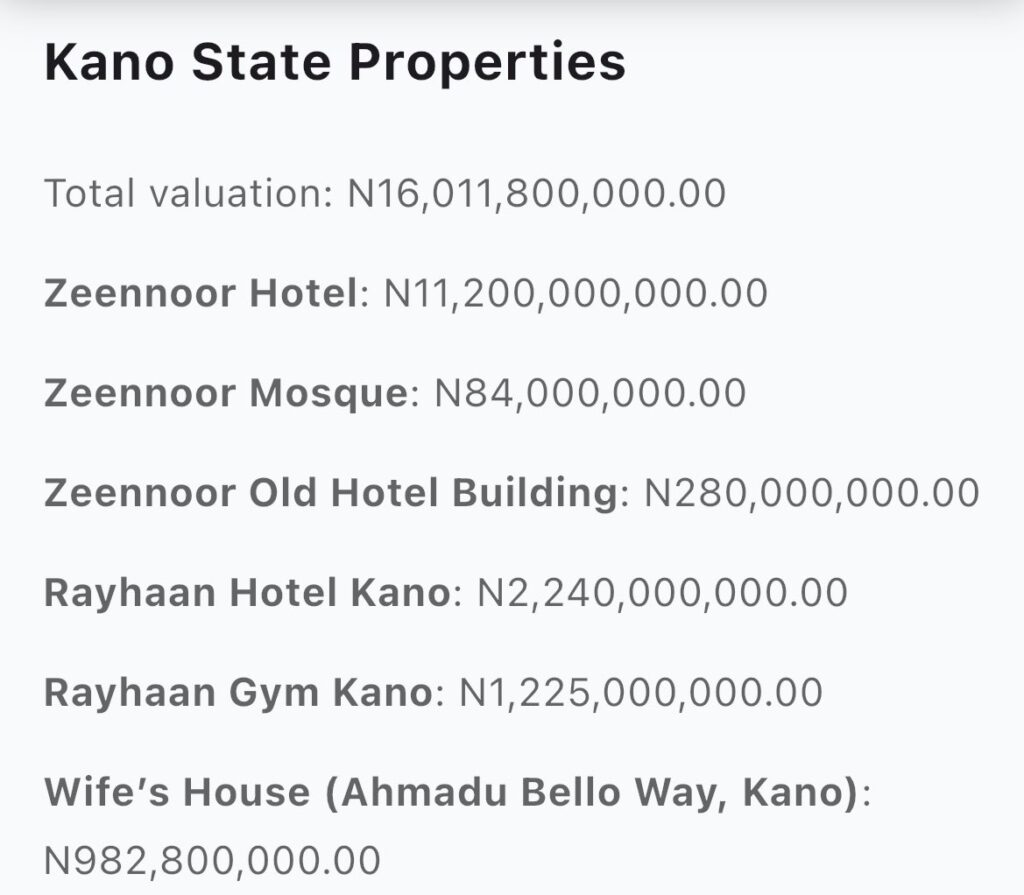Click the Rayhaan Gym Kano label

(237, 693)
